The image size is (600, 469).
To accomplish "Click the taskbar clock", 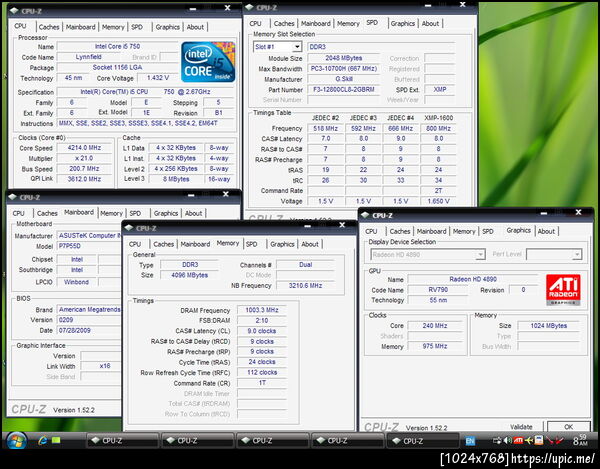I will (580, 440).
